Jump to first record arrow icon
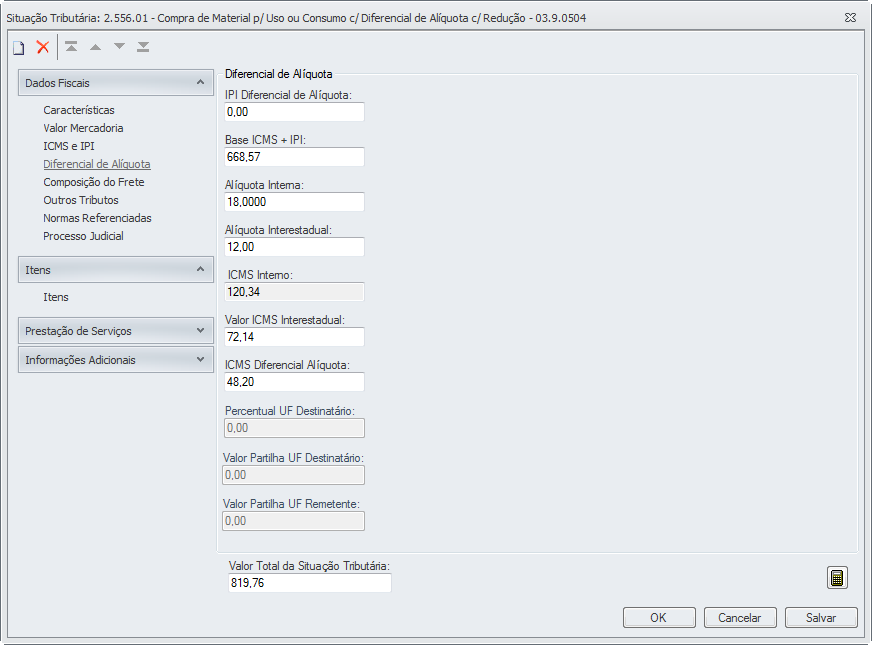This screenshot has height=645, width=872. coord(71,47)
